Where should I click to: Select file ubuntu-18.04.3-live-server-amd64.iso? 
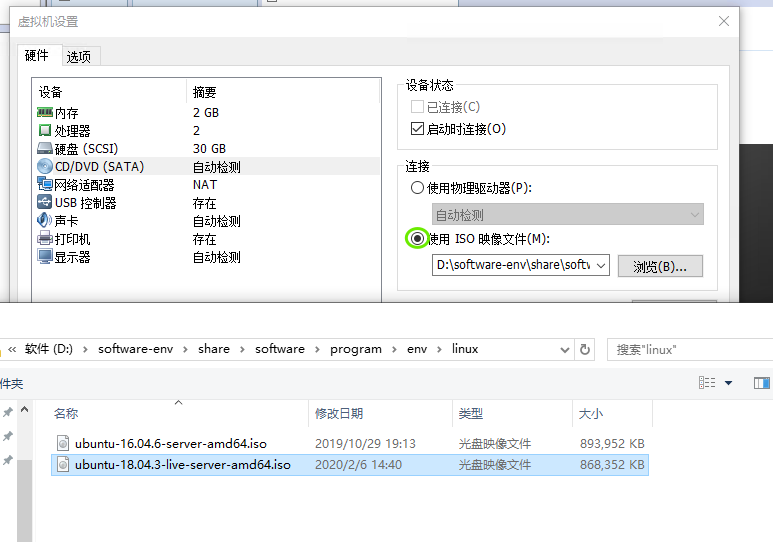pyautogui.click(x=183, y=465)
